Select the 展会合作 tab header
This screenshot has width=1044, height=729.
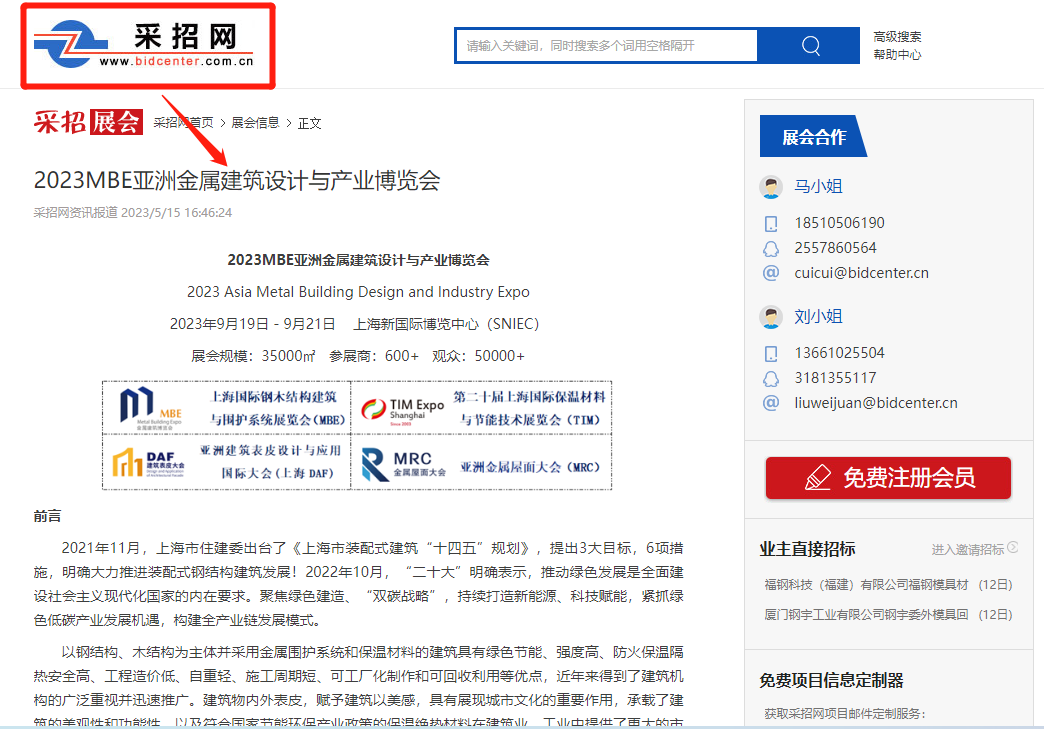[813, 136]
